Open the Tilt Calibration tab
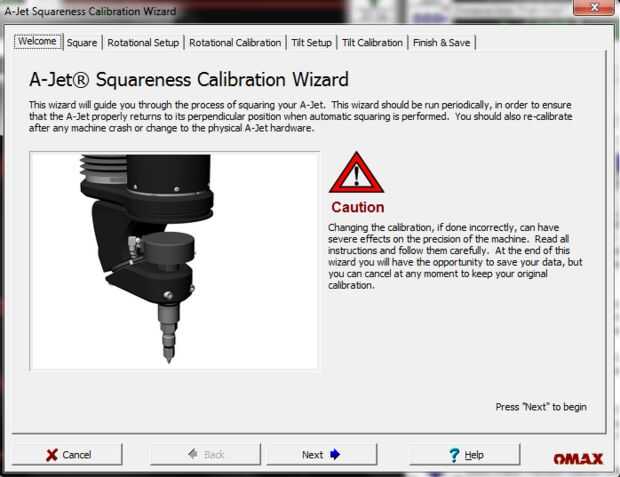The image size is (620, 477). pyautogui.click(x=372, y=43)
